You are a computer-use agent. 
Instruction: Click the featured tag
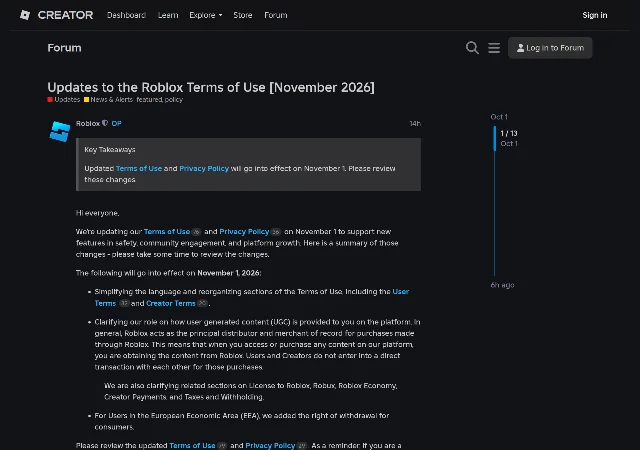pos(149,99)
